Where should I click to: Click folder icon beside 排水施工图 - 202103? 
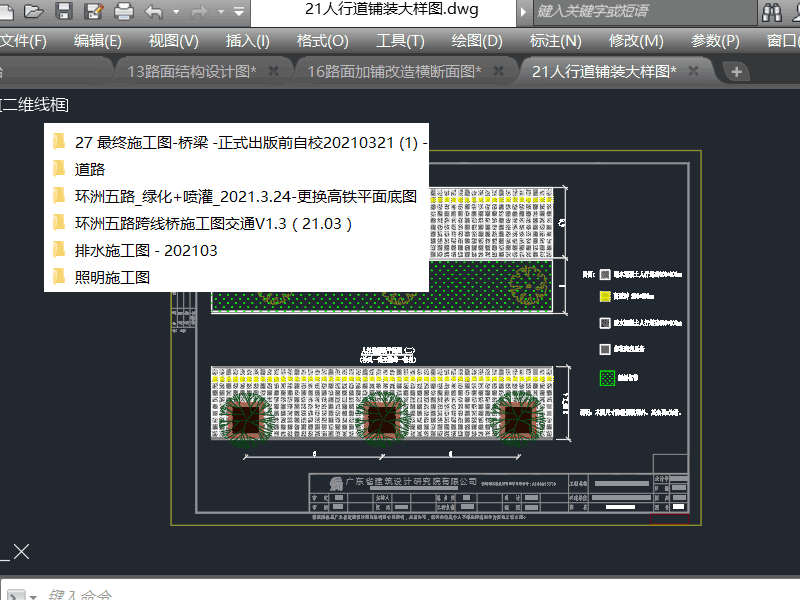click(x=59, y=249)
